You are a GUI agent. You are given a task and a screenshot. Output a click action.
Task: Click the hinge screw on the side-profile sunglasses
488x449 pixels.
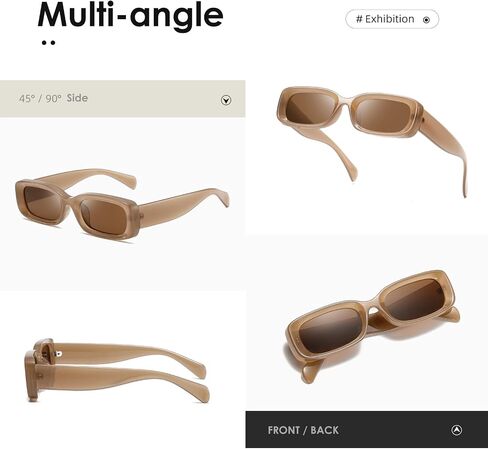[59, 354]
